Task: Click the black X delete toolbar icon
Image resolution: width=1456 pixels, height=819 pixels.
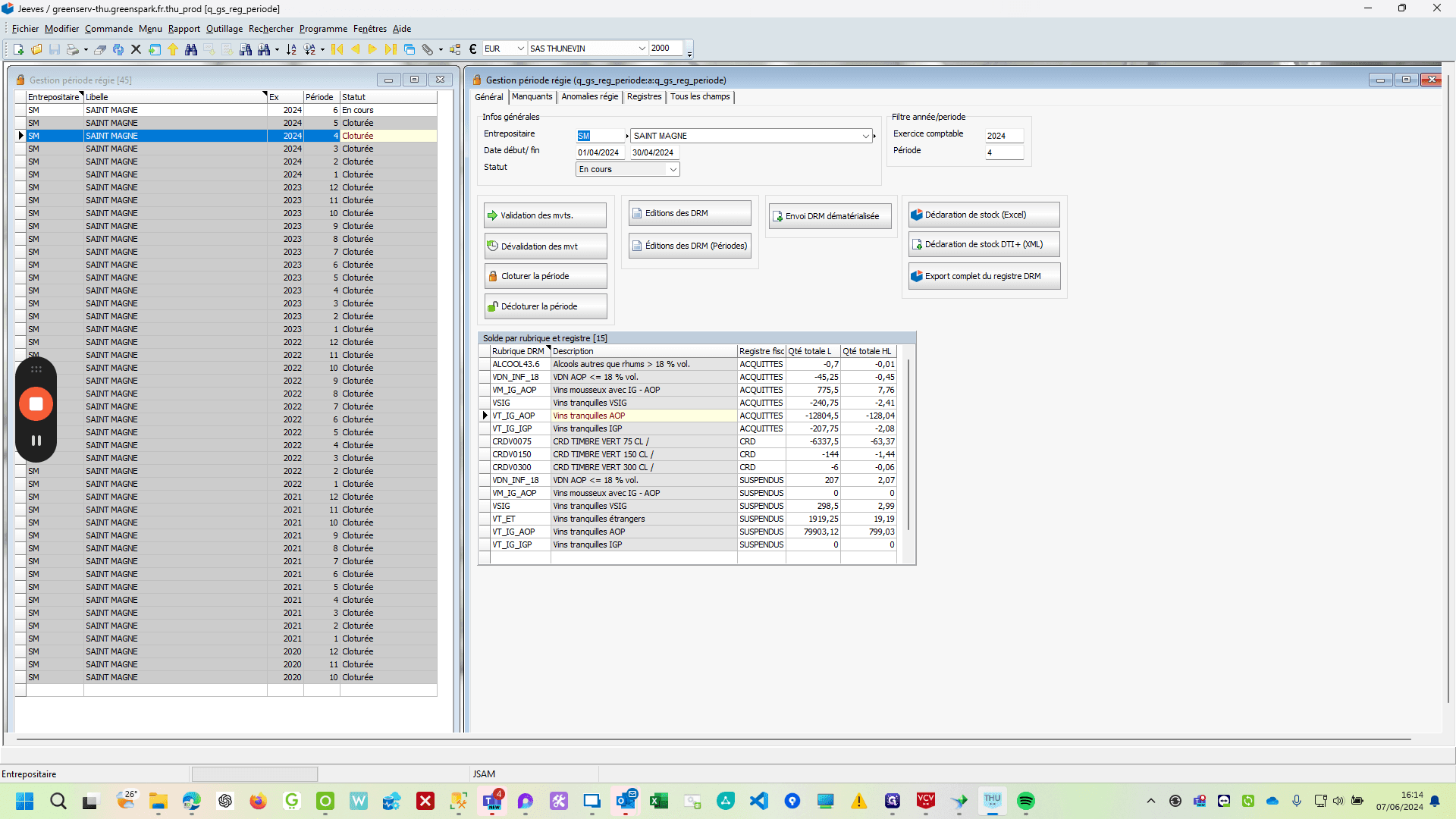Action: [x=136, y=49]
